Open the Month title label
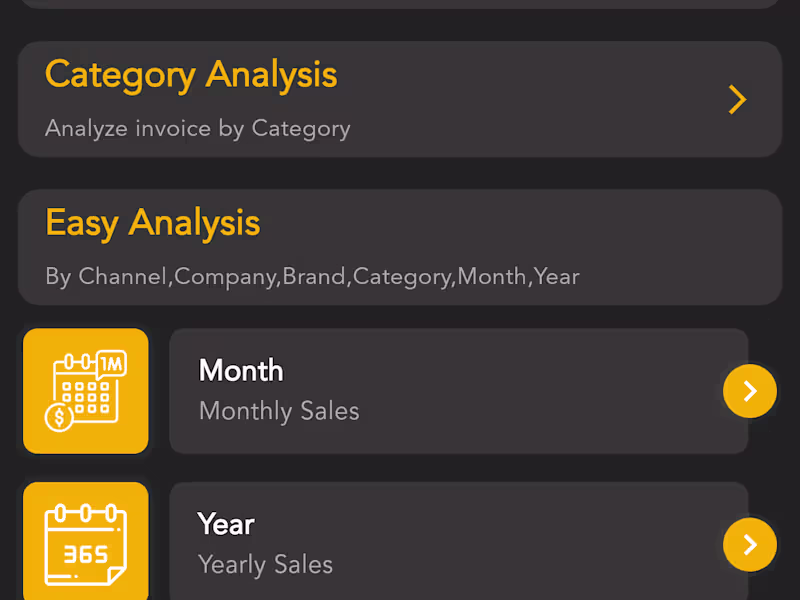The height and width of the screenshot is (600, 800). (x=241, y=371)
